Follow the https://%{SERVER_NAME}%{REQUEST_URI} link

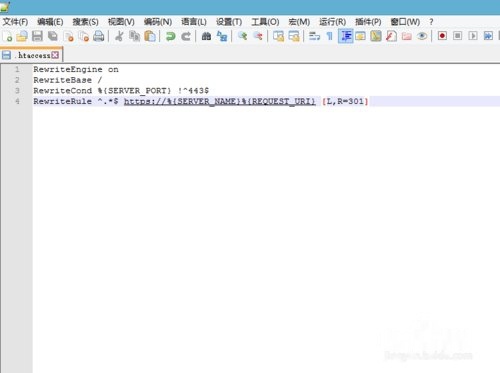pyautogui.click(x=220, y=101)
